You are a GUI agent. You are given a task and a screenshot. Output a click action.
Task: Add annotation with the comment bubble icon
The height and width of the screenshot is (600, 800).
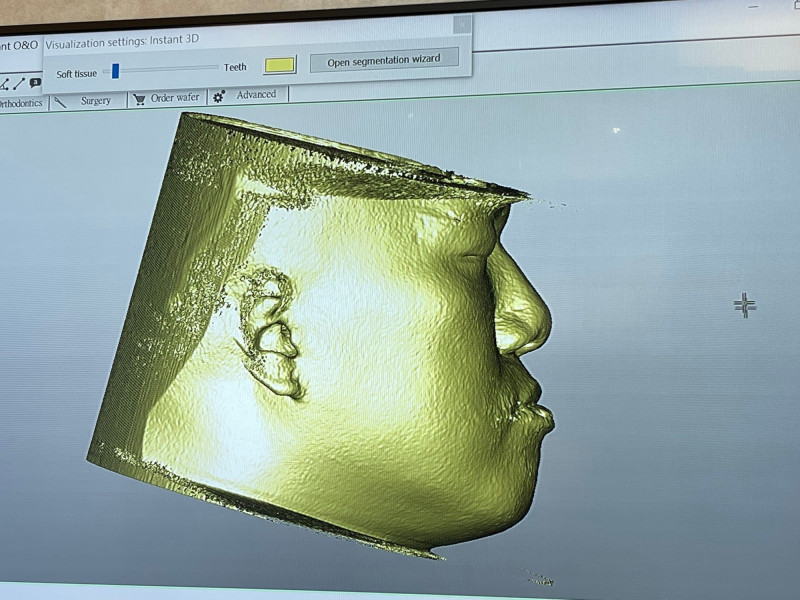35,82
